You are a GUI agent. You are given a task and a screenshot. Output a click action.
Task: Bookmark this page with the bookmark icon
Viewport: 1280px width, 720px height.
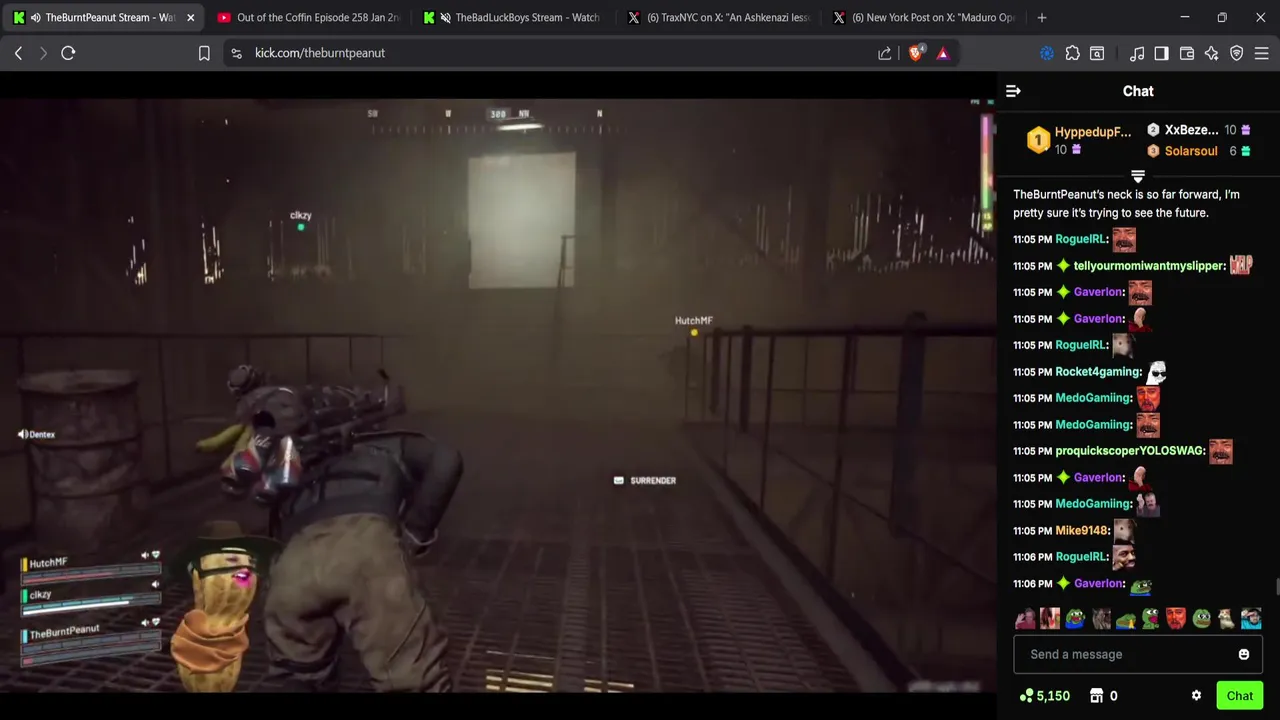pyautogui.click(x=204, y=53)
